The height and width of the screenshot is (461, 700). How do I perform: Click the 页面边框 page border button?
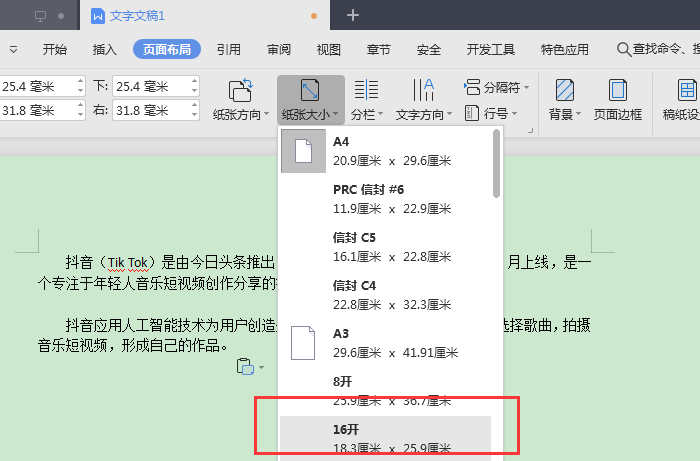(618, 99)
